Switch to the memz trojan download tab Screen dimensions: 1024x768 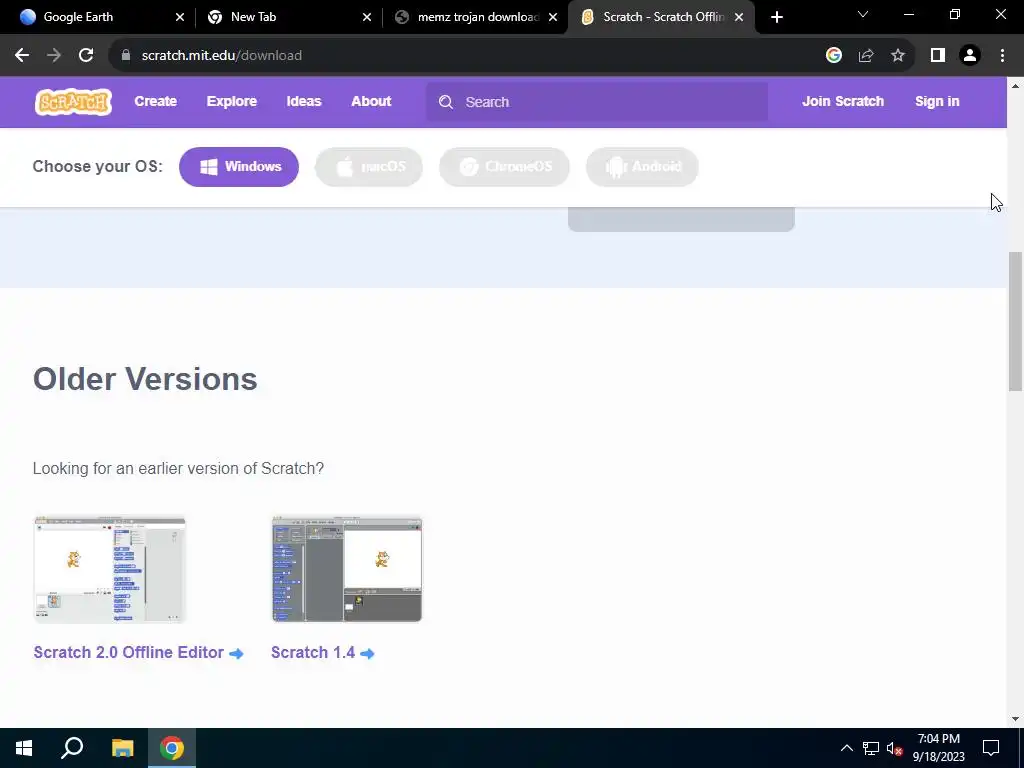point(477,18)
